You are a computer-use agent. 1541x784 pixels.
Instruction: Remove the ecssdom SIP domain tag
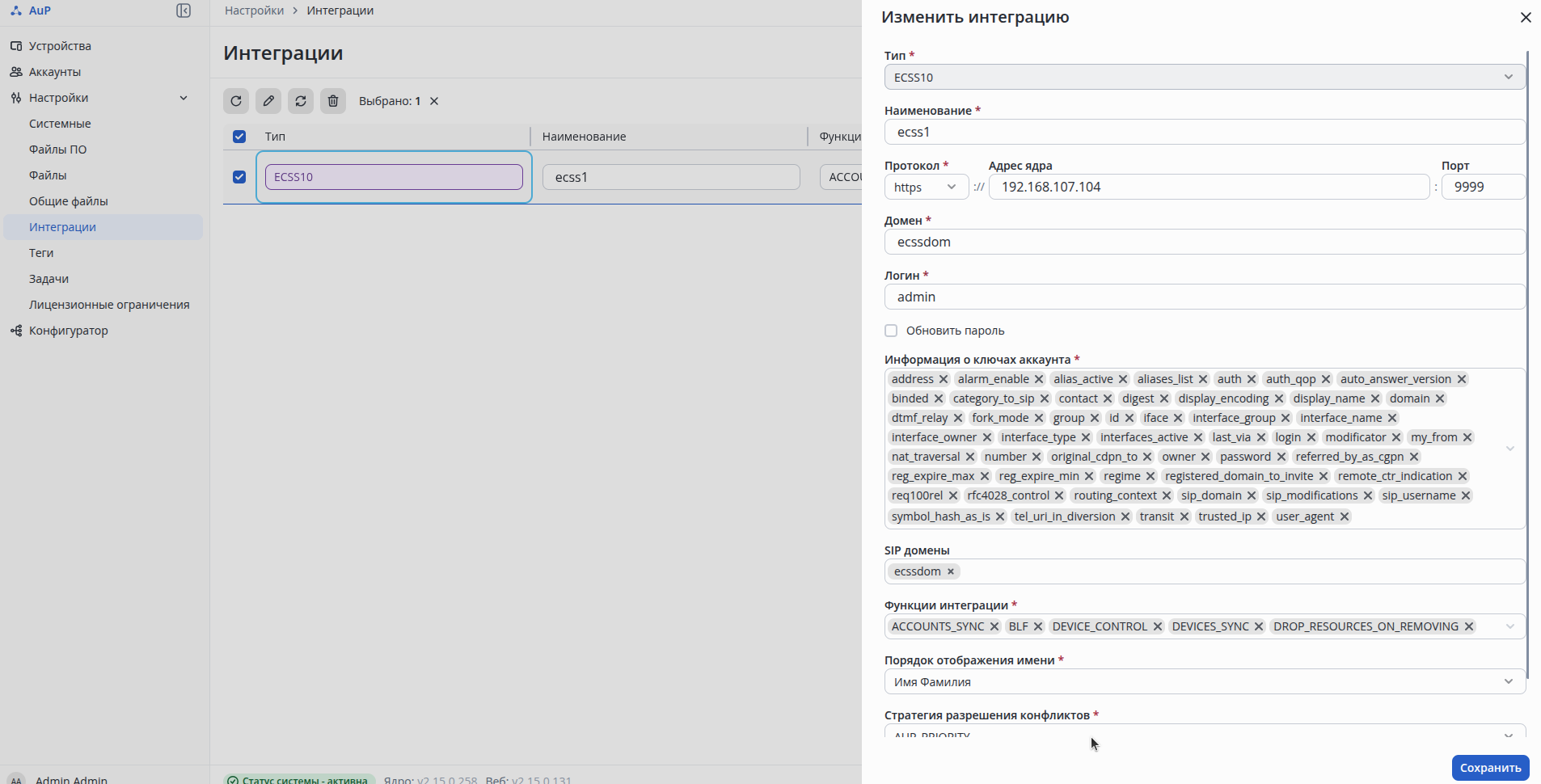[951, 571]
